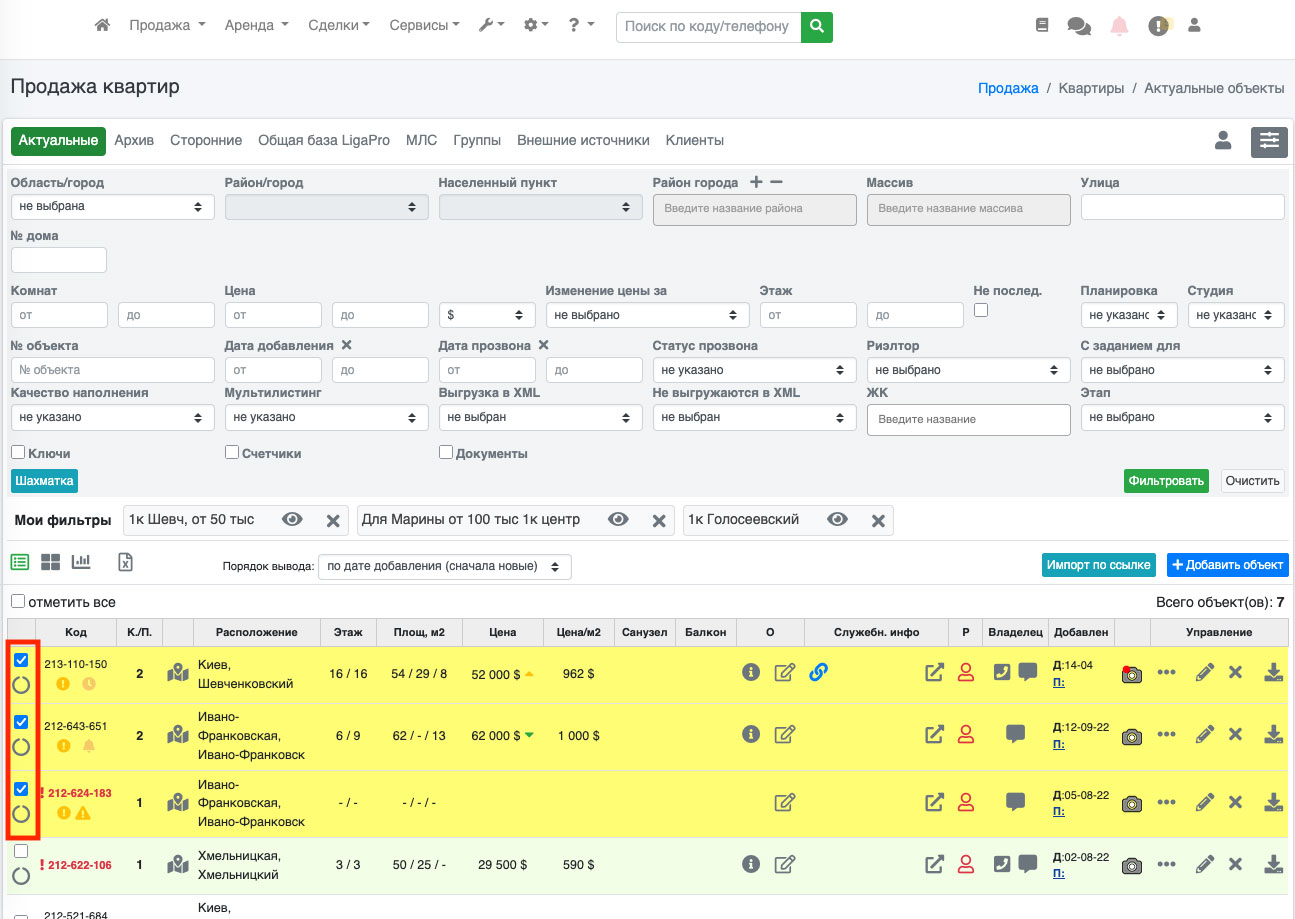The height and width of the screenshot is (919, 1295).
Task: Open the 'Сделки' menu
Action: tap(338, 26)
